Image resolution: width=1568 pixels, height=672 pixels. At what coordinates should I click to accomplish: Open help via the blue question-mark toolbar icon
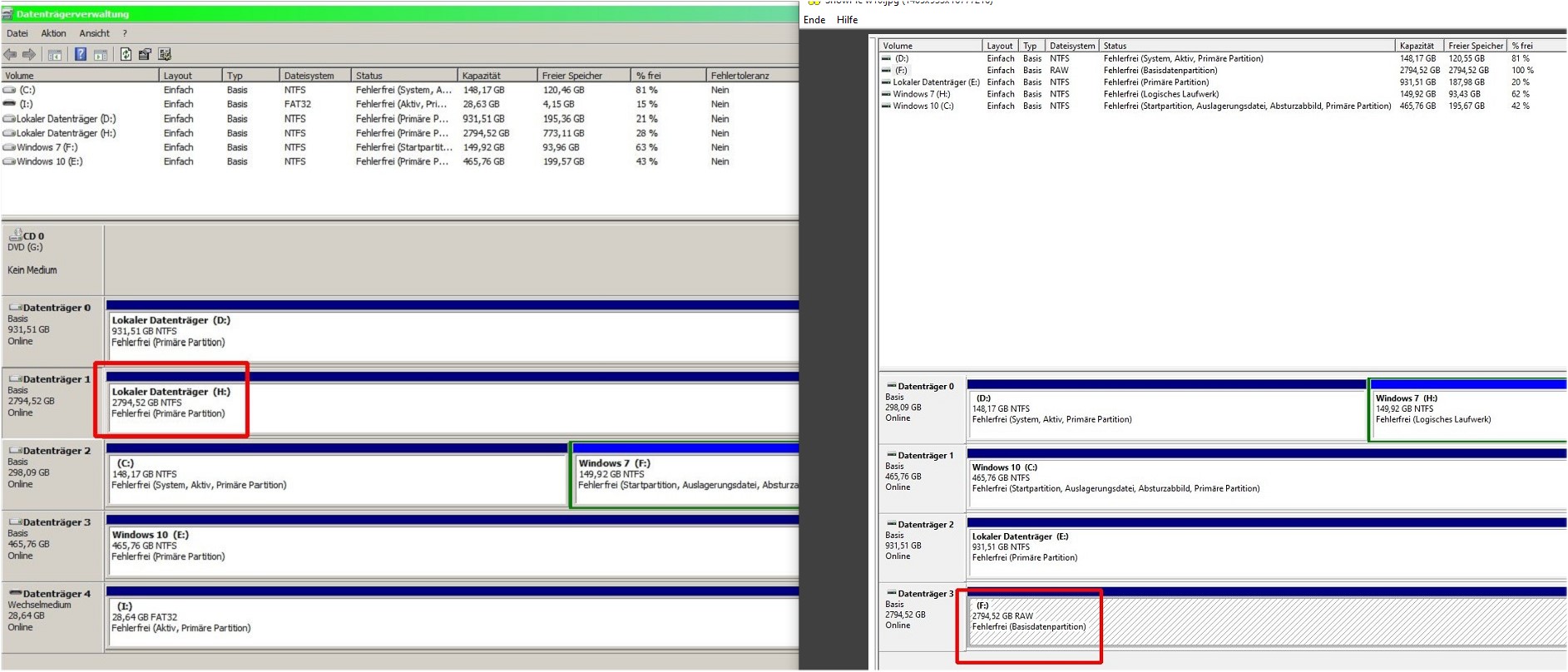[x=81, y=55]
